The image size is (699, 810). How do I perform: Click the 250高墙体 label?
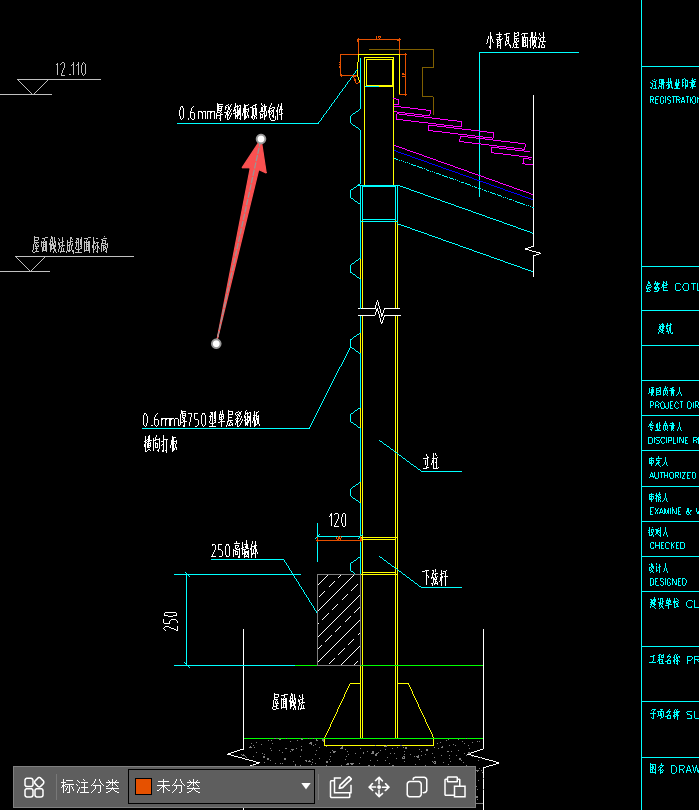(235, 551)
